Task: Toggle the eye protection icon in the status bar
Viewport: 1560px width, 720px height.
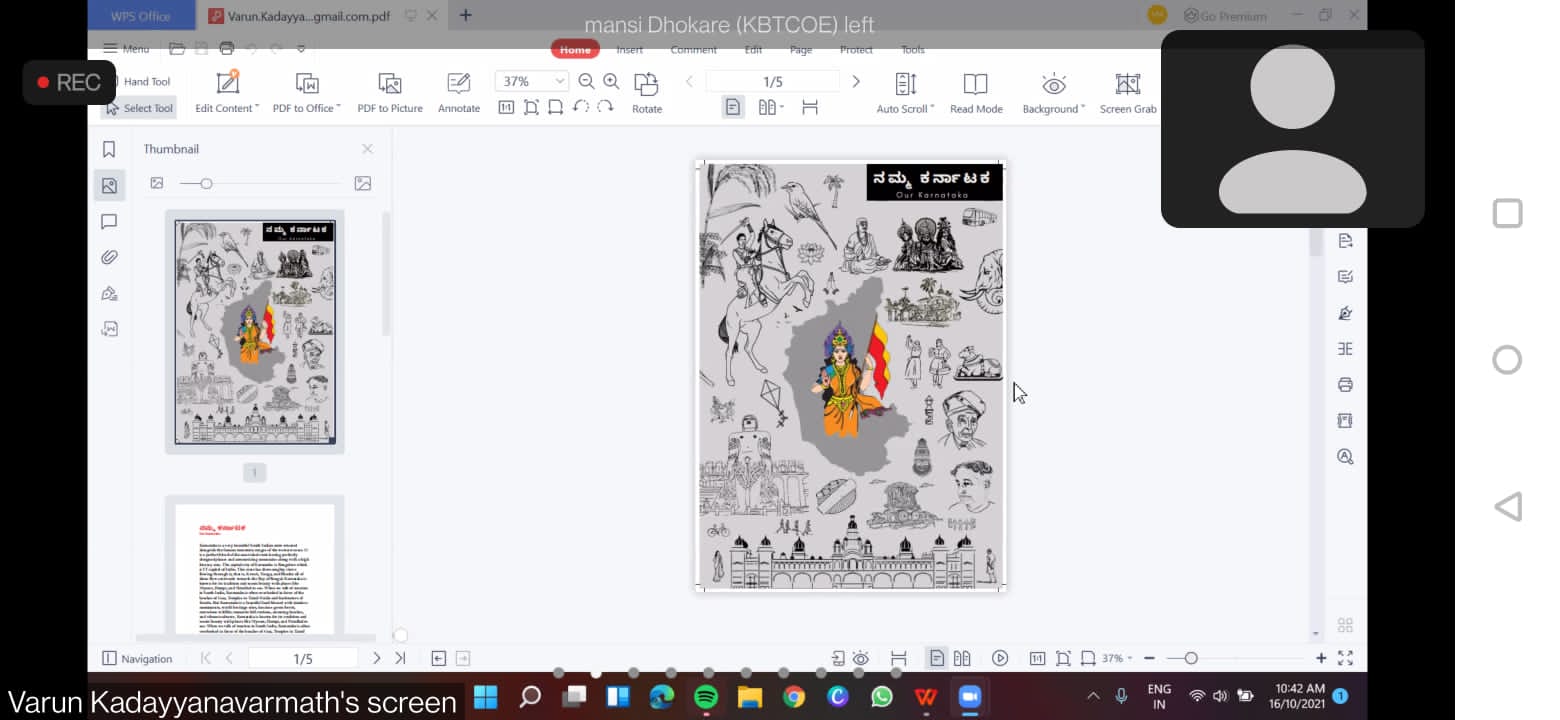Action: [860, 658]
